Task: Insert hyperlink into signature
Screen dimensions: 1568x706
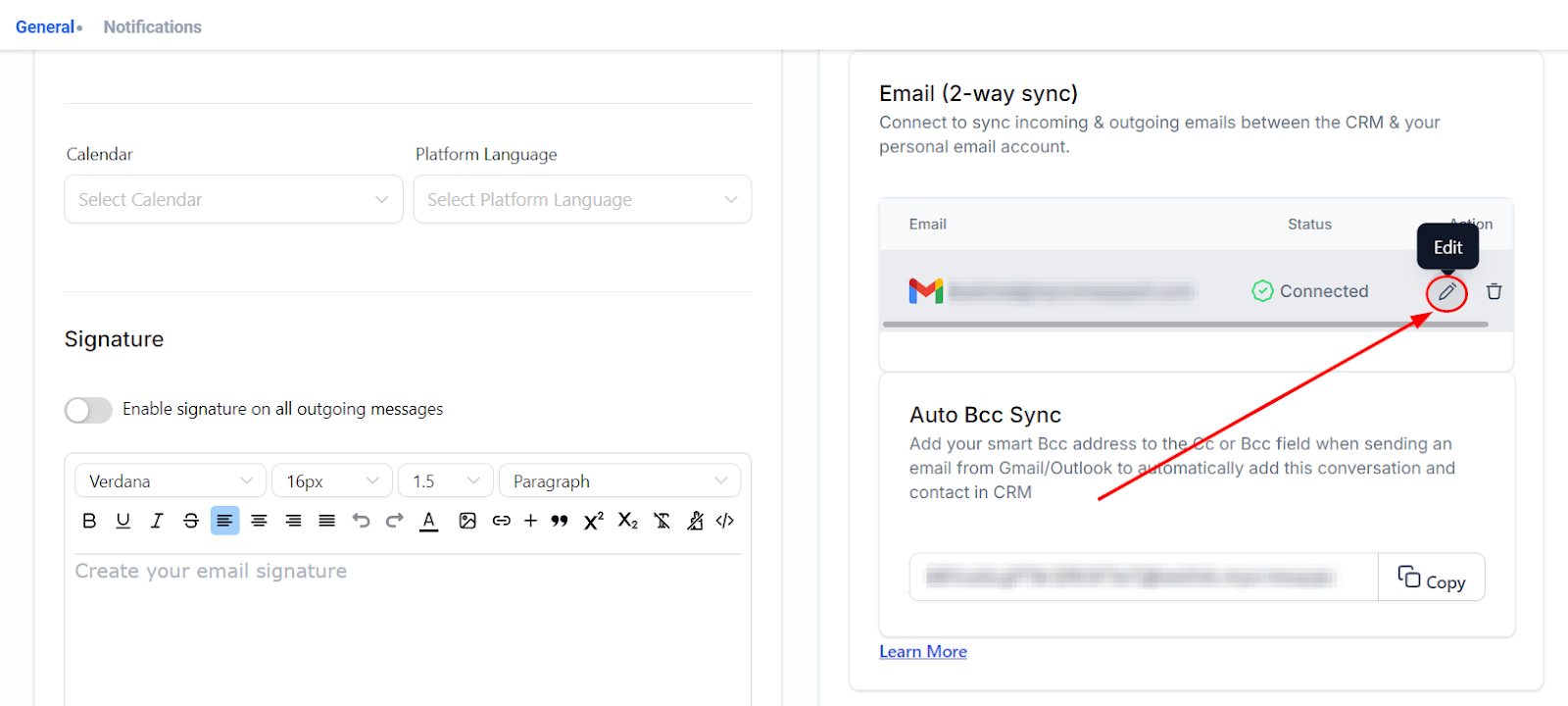Action: point(502,521)
